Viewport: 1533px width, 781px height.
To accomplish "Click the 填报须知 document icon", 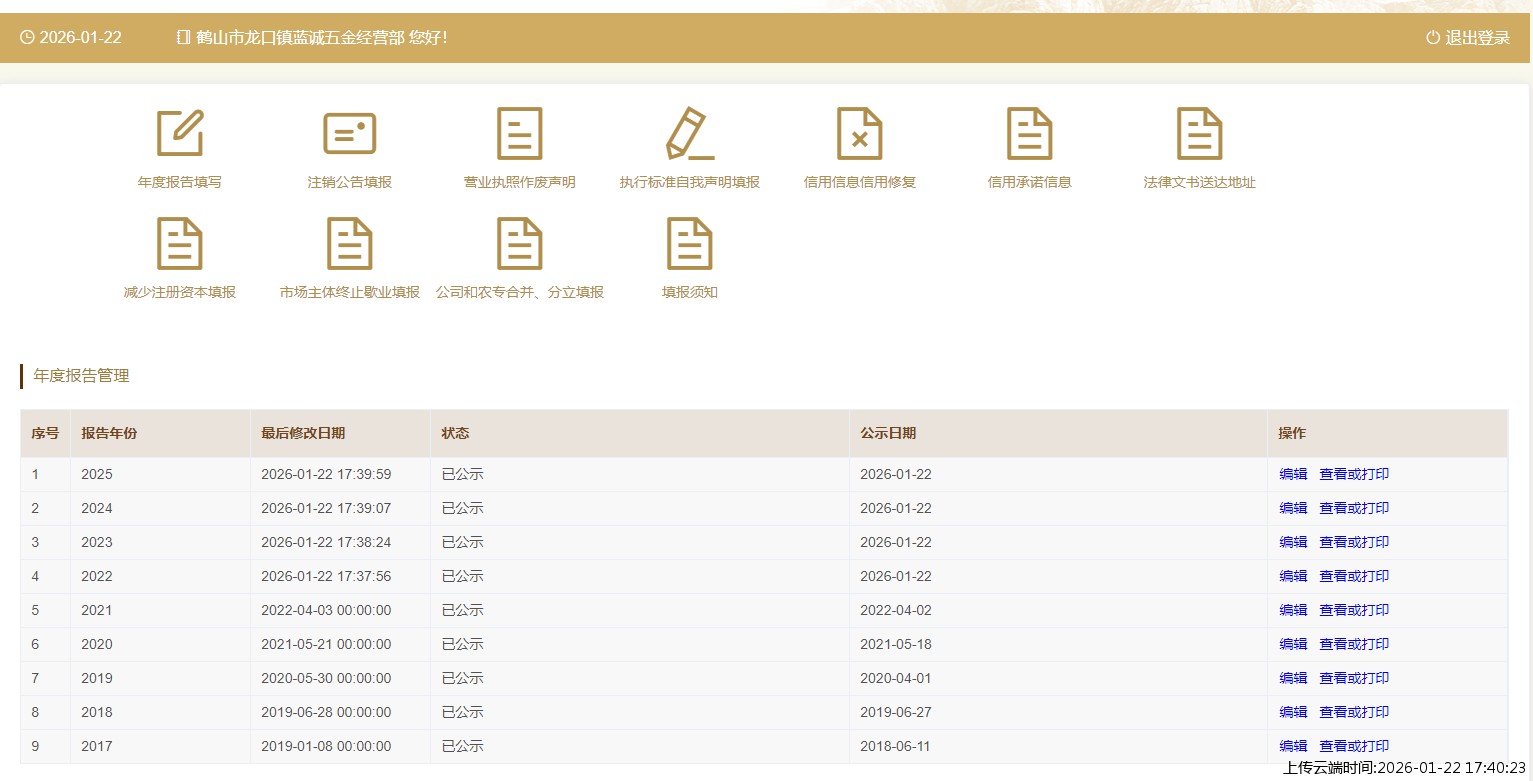I will coord(689,243).
